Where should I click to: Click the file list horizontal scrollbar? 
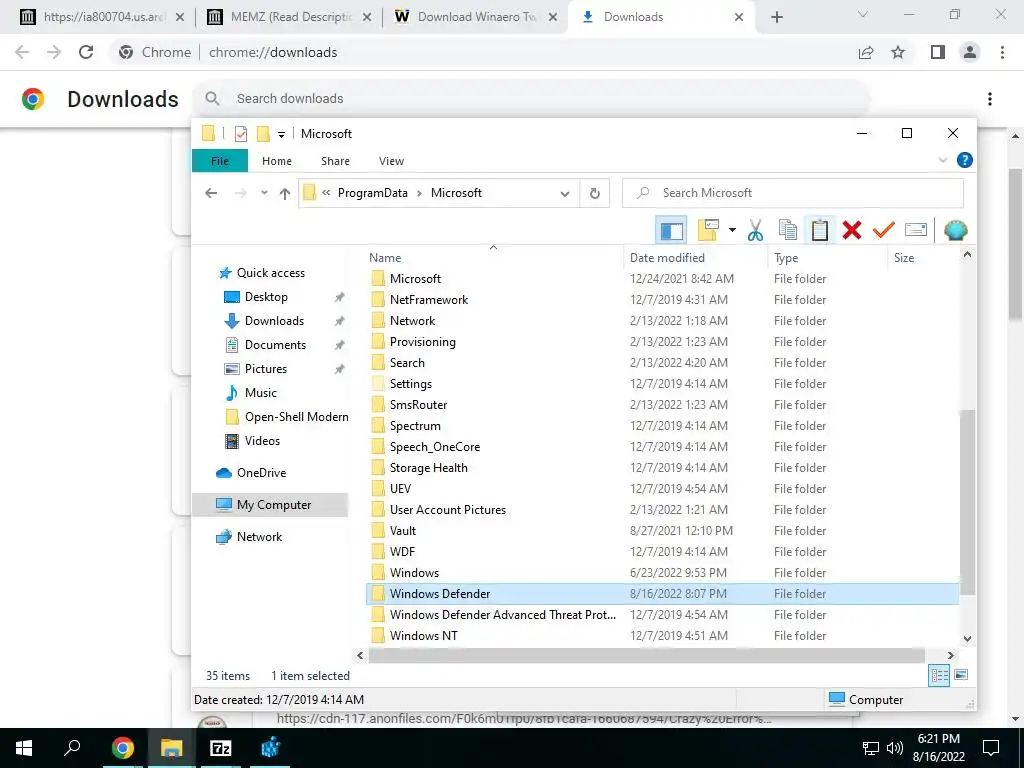click(x=647, y=655)
